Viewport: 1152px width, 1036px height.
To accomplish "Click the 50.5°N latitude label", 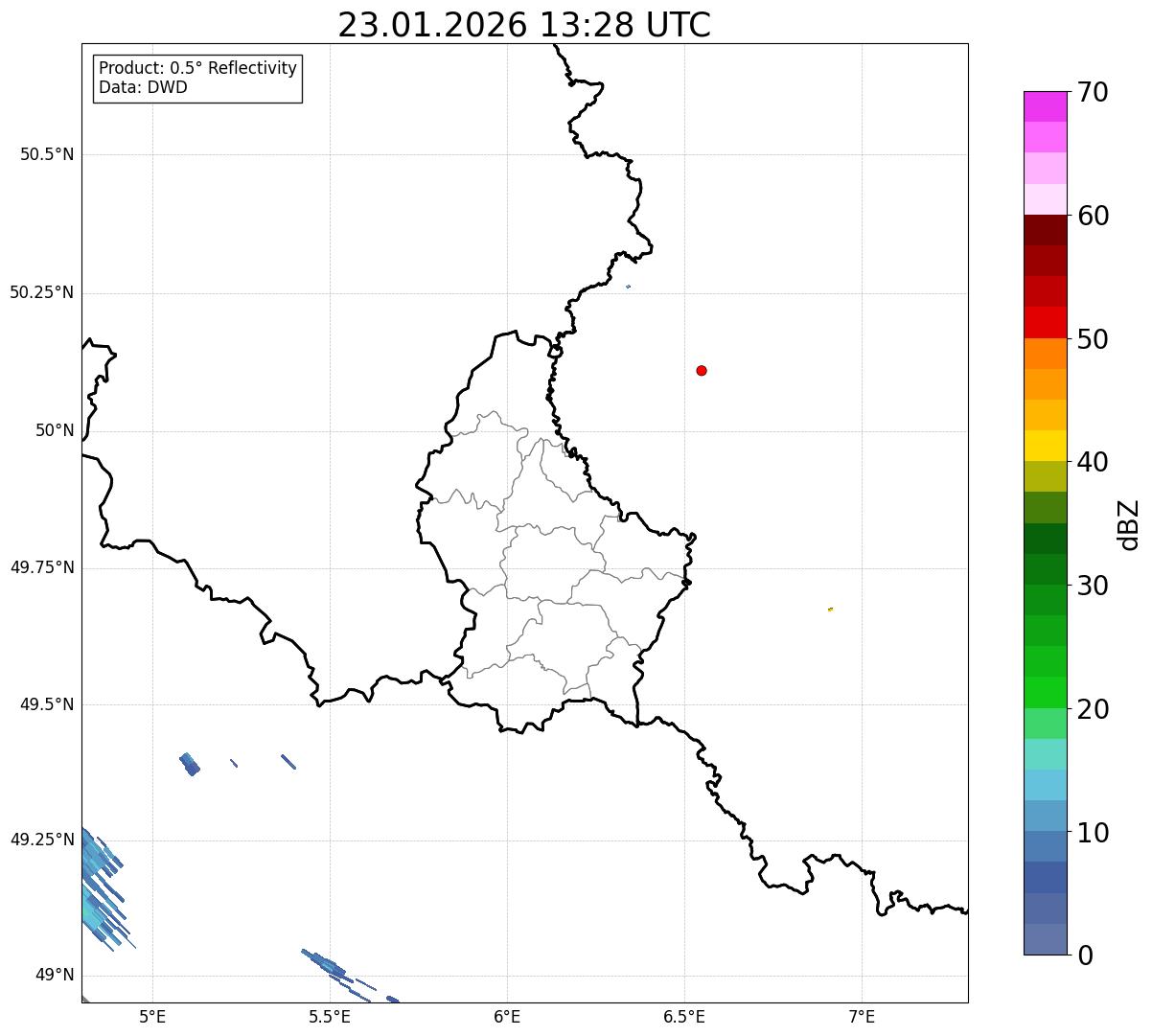I will (x=47, y=154).
